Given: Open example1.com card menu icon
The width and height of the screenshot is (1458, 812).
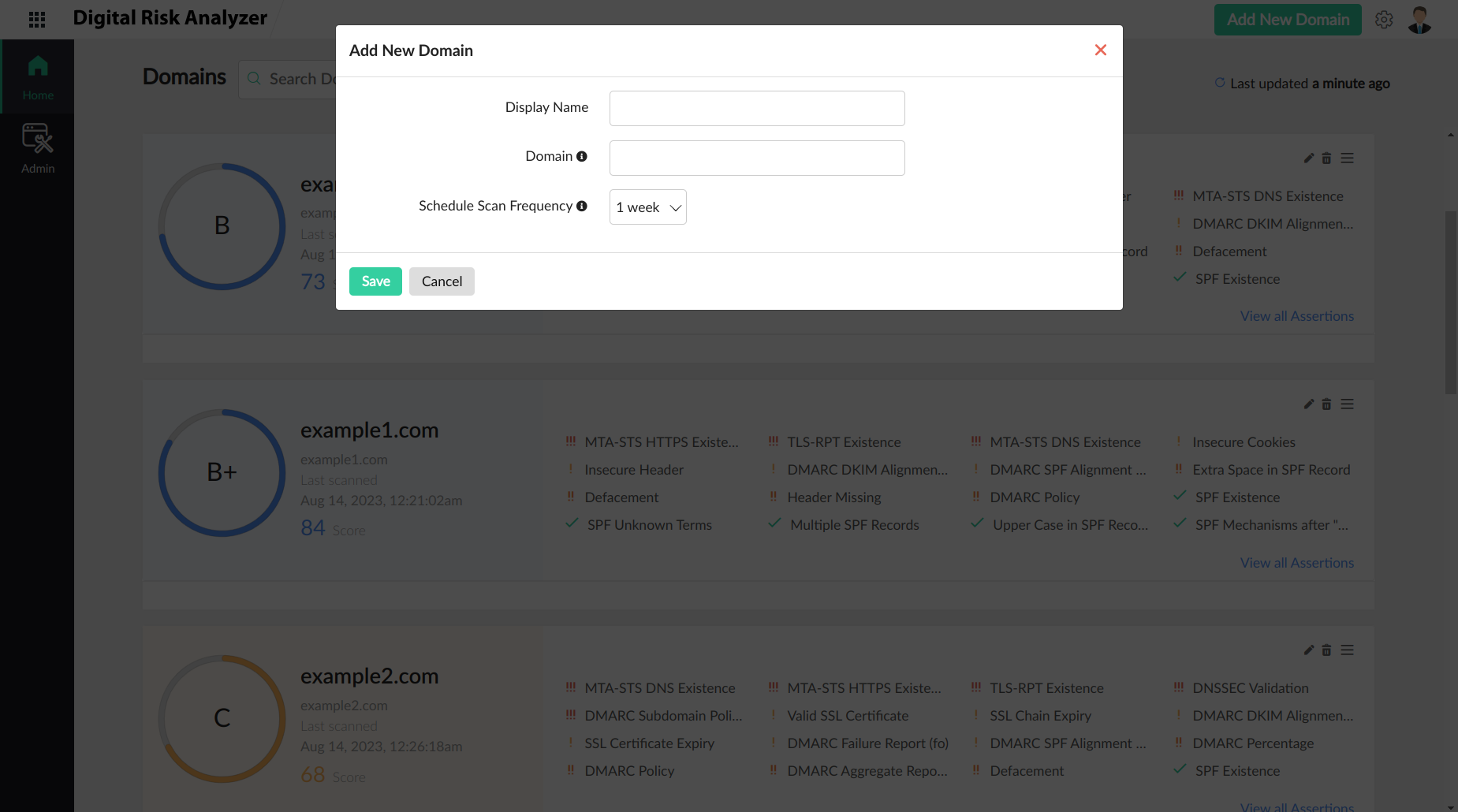Looking at the screenshot, I should 1347,404.
